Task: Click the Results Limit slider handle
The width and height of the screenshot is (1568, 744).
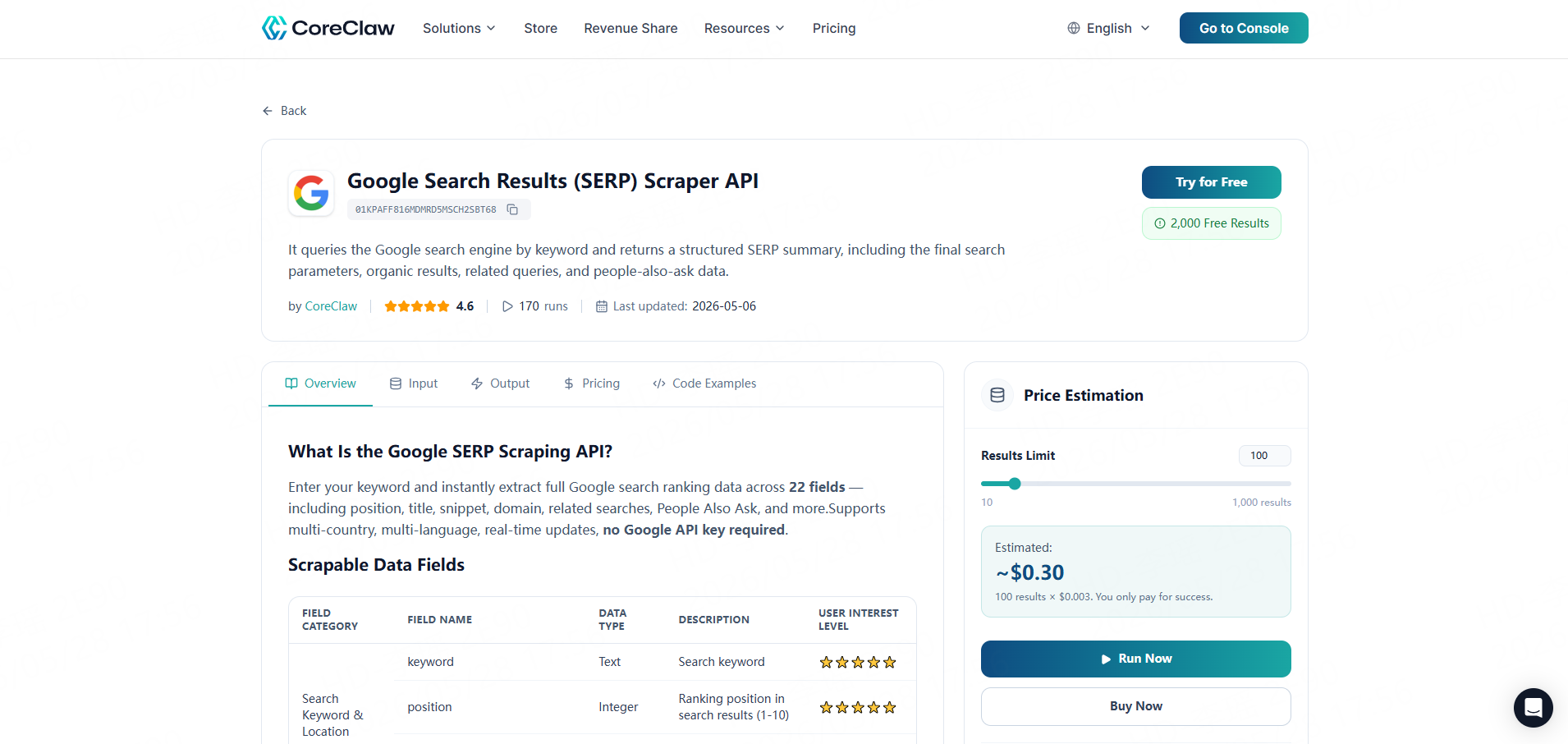Action: (x=1015, y=484)
